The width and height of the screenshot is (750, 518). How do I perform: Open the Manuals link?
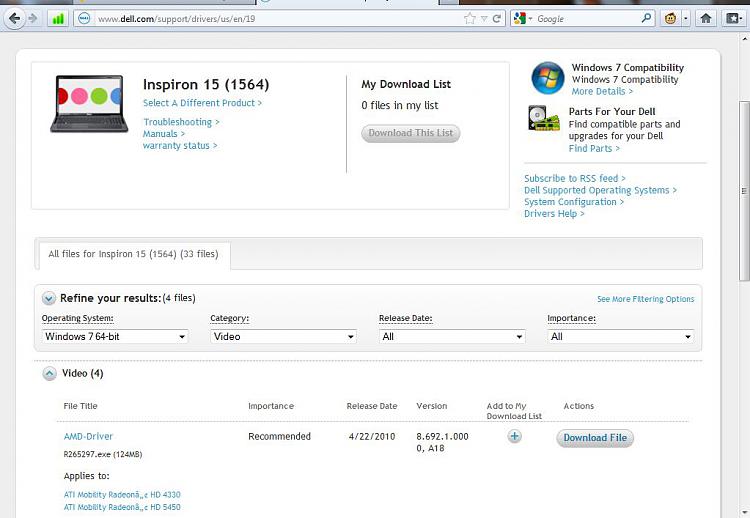pos(164,134)
